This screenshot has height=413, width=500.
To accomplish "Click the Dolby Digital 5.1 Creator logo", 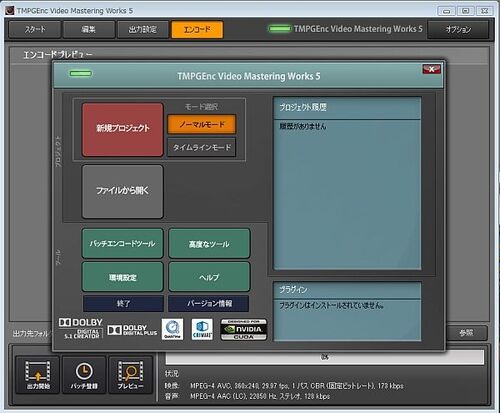I will 81,329.
